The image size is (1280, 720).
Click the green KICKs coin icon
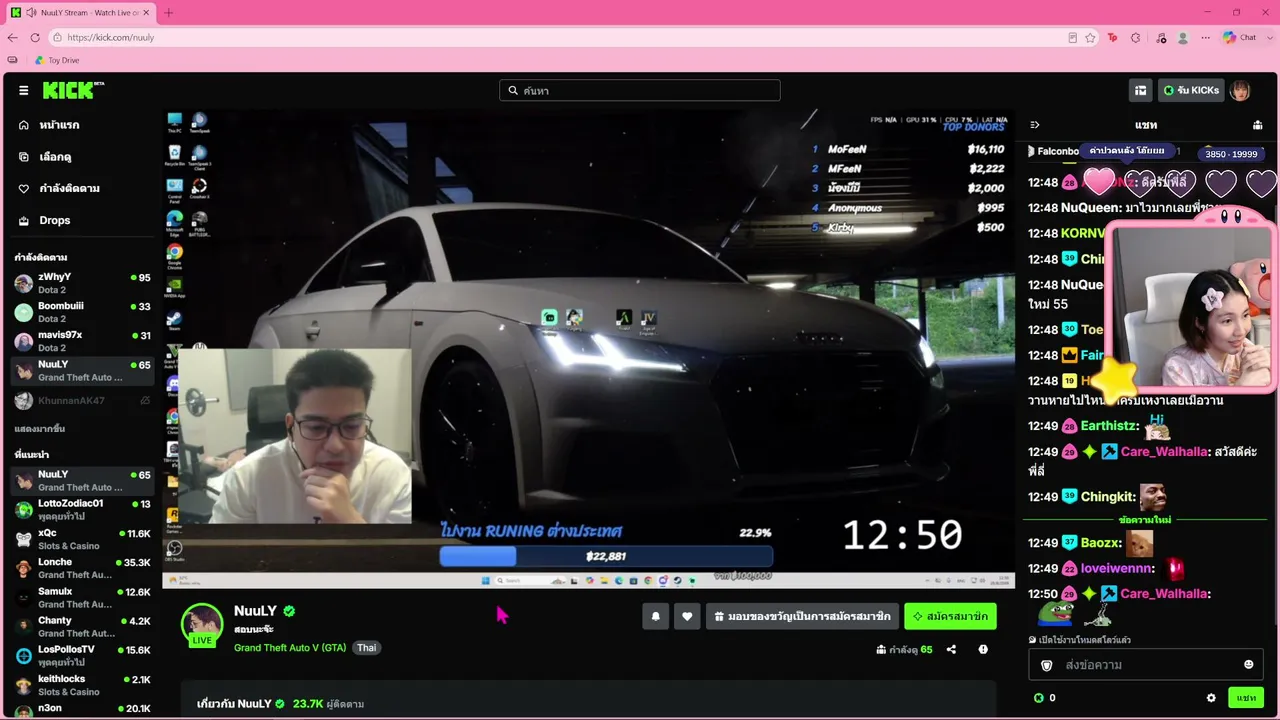coord(1168,90)
